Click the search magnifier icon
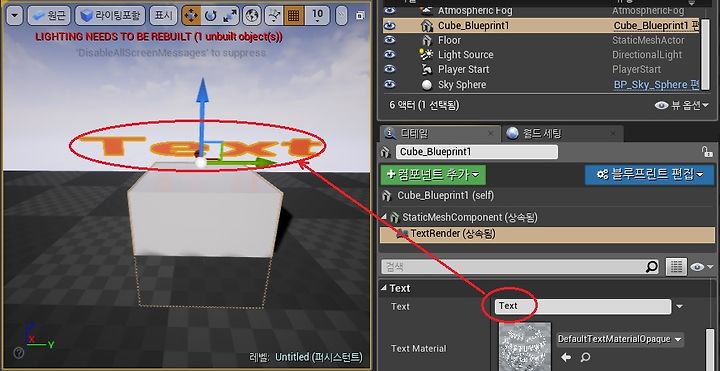The width and height of the screenshot is (720, 371). [652, 267]
